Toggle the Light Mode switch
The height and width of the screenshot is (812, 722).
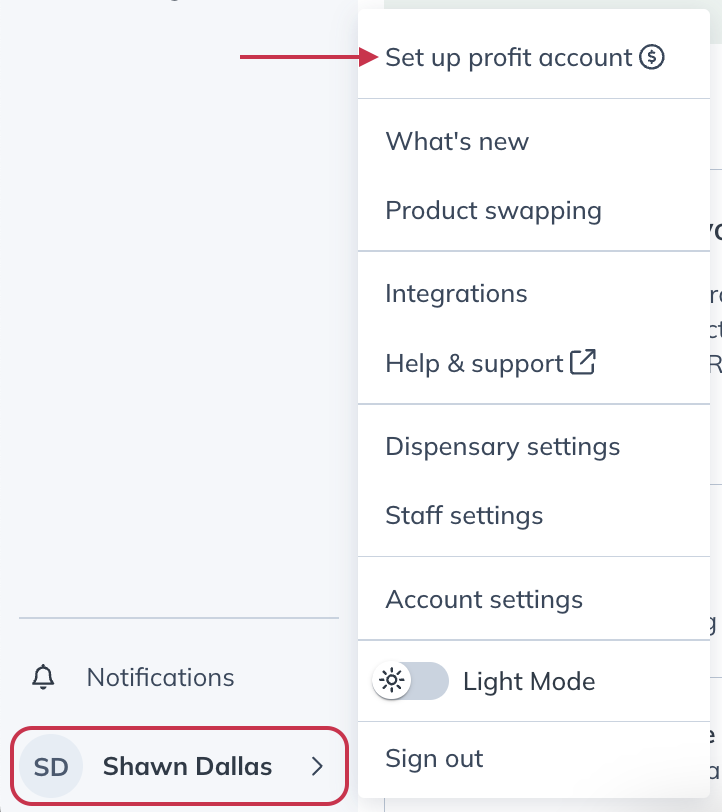coord(411,680)
